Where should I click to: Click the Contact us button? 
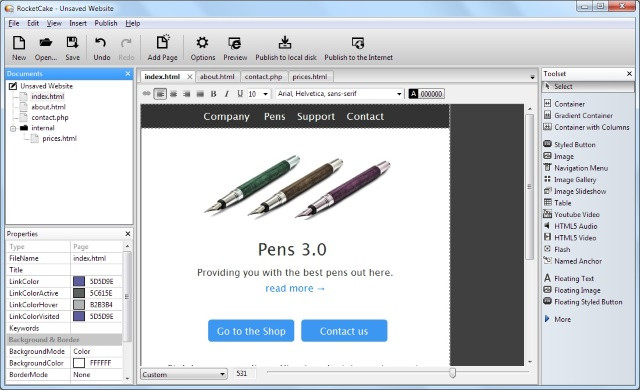tap(344, 331)
